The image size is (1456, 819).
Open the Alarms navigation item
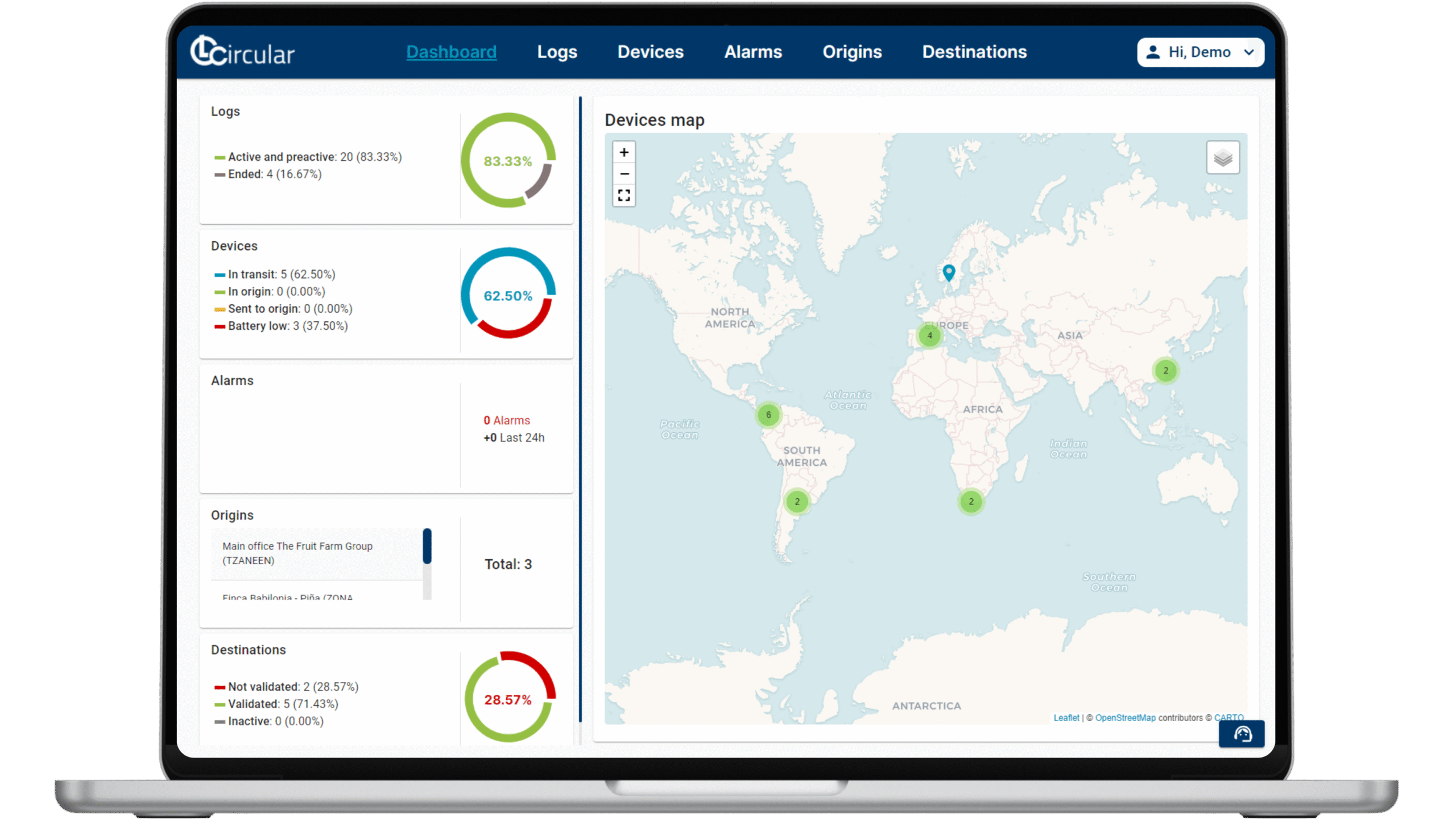pyautogui.click(x=752, y=52)
